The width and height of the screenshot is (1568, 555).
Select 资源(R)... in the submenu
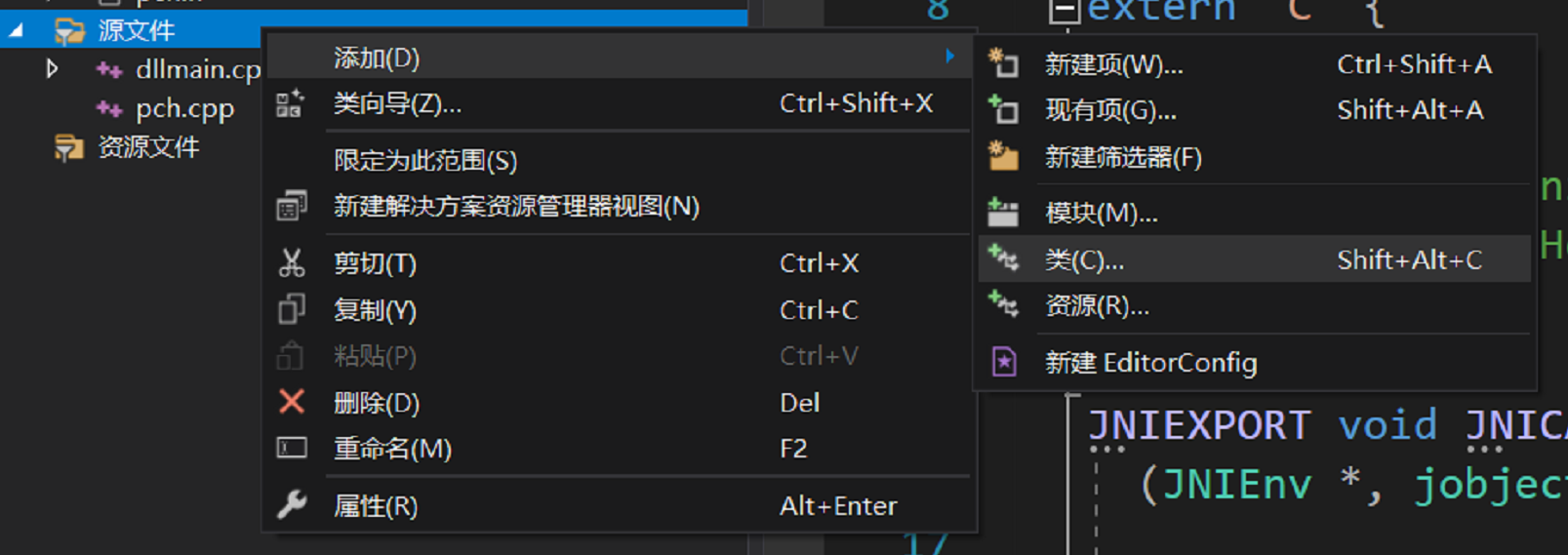[1097, 306]
